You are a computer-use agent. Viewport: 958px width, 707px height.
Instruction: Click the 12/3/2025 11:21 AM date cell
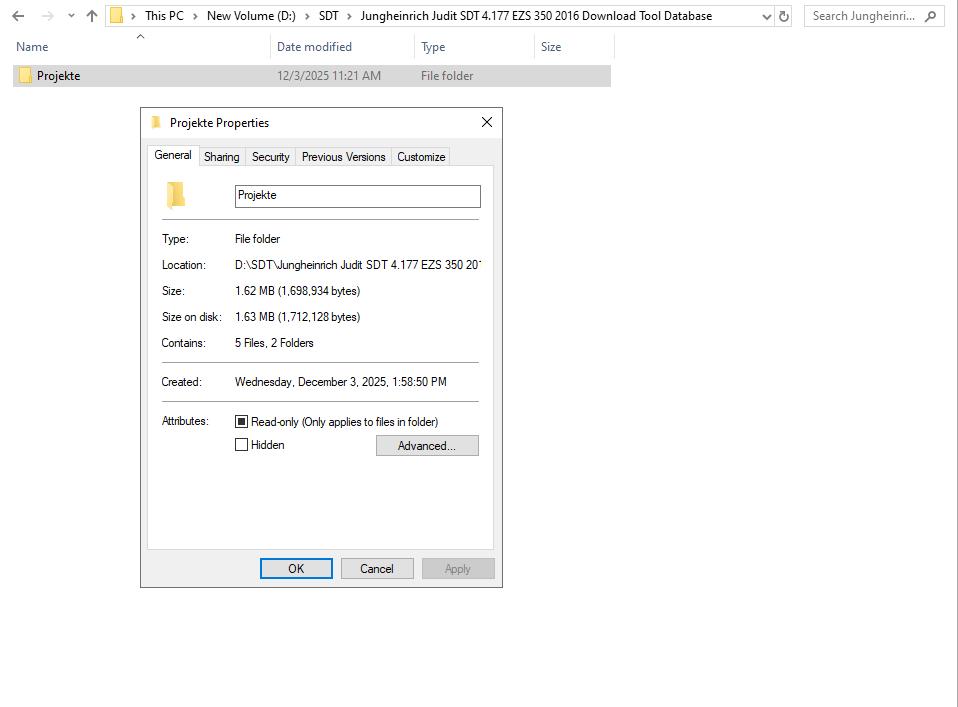tap(329, 76)
